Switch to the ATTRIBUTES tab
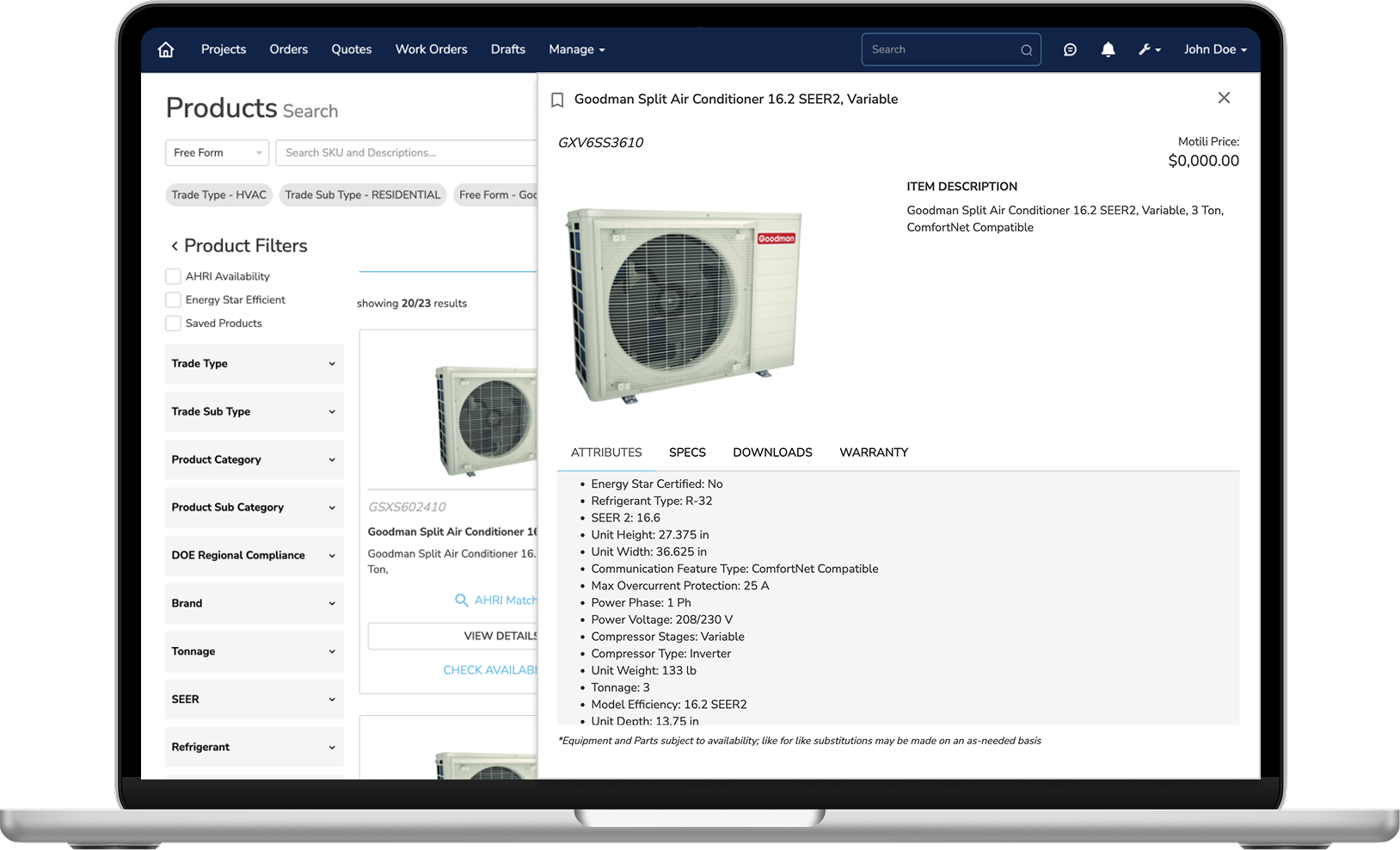The width and height of the screenshot is (1400, 850). 606,453
